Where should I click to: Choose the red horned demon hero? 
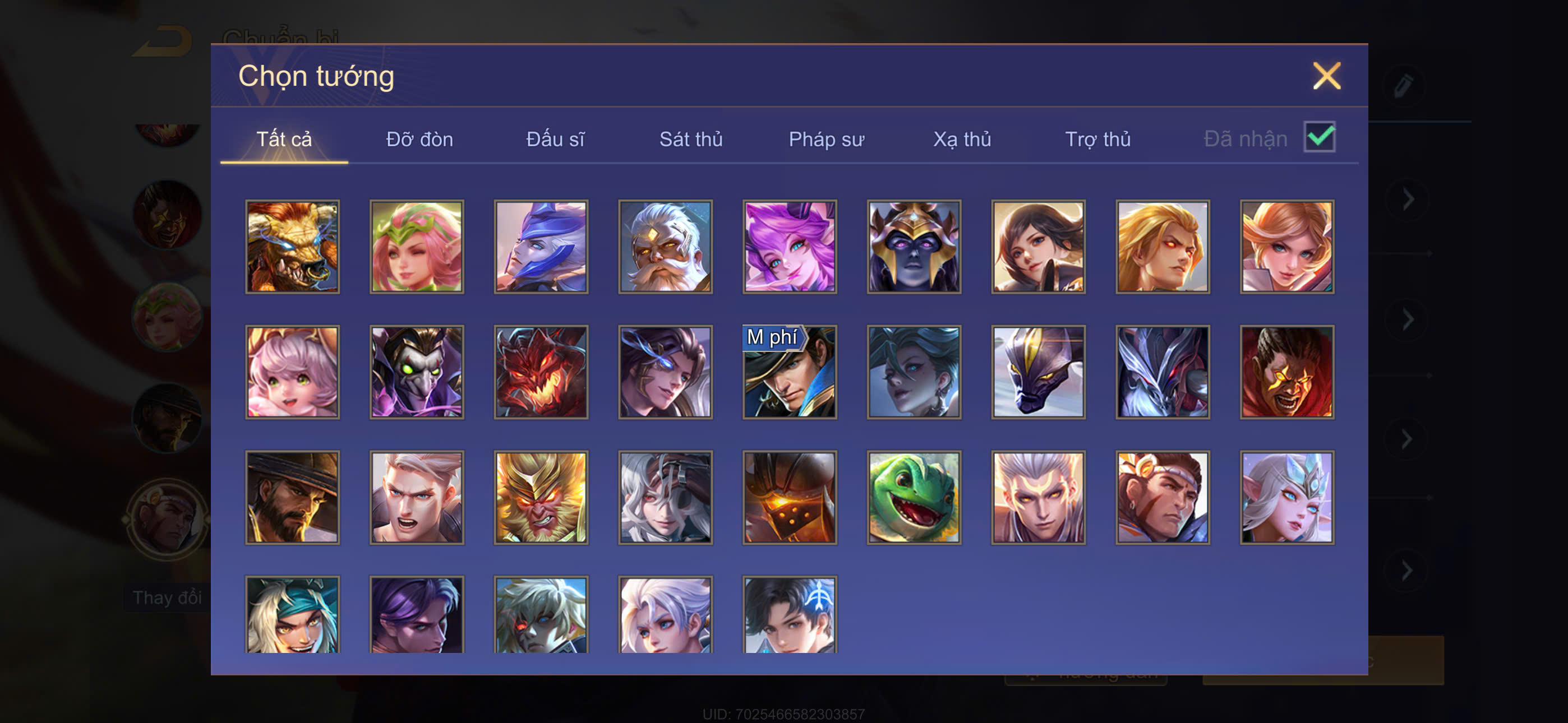pos(541,372)
